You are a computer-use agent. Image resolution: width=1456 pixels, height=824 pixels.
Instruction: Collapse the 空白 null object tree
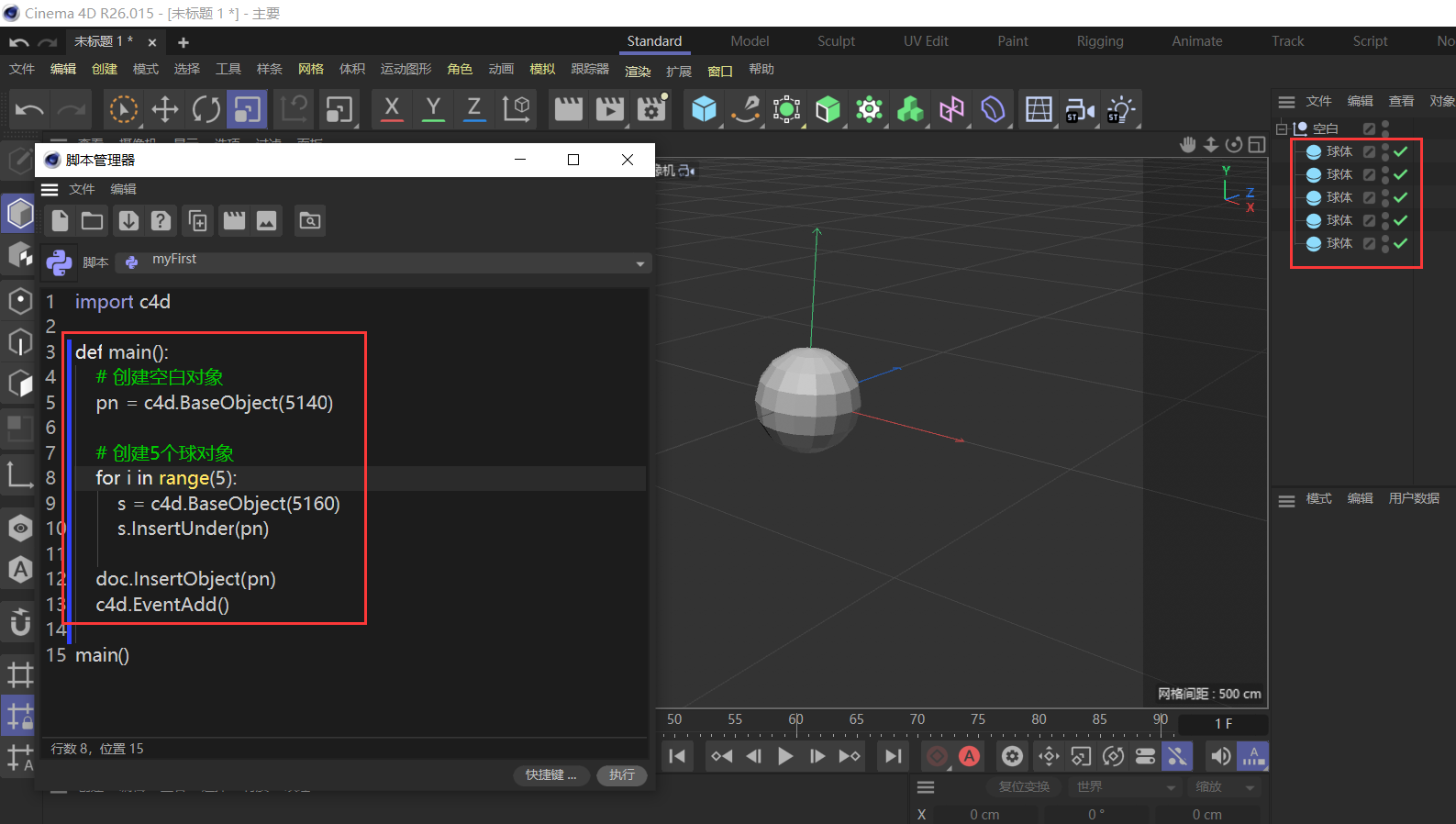(x=1282, y=128)
